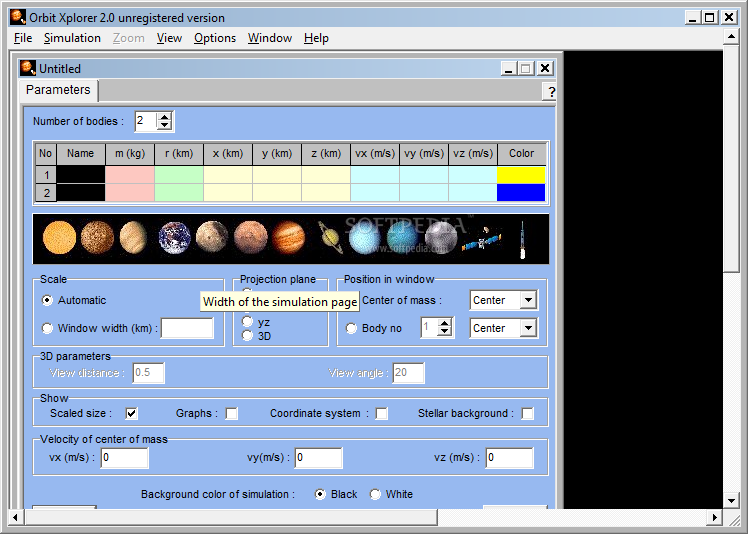Pick the Uranus planet image

pos(364,237)
